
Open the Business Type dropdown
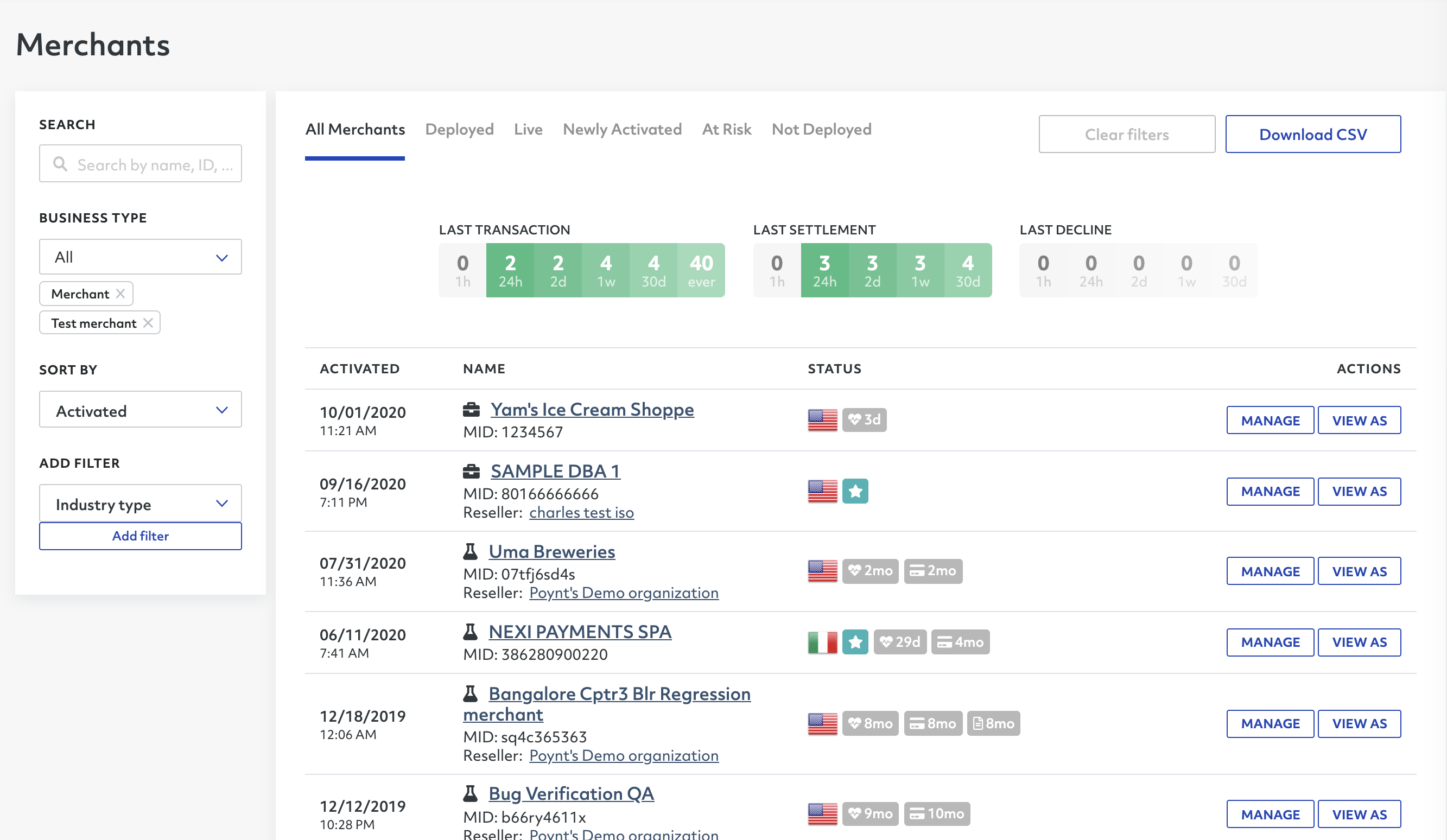click(140, 257)
